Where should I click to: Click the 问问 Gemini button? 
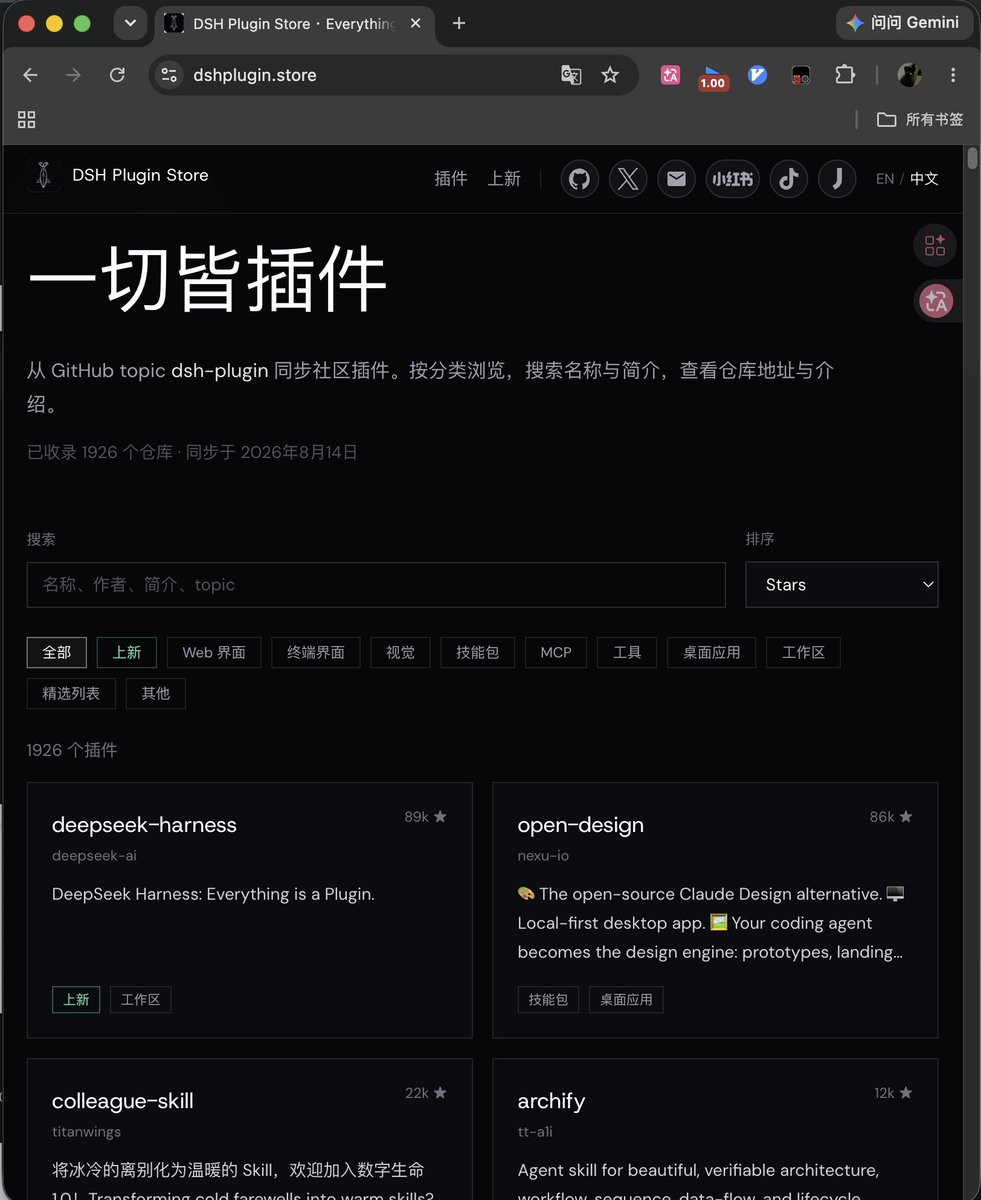pyautogui.click(x=904, y=23)
